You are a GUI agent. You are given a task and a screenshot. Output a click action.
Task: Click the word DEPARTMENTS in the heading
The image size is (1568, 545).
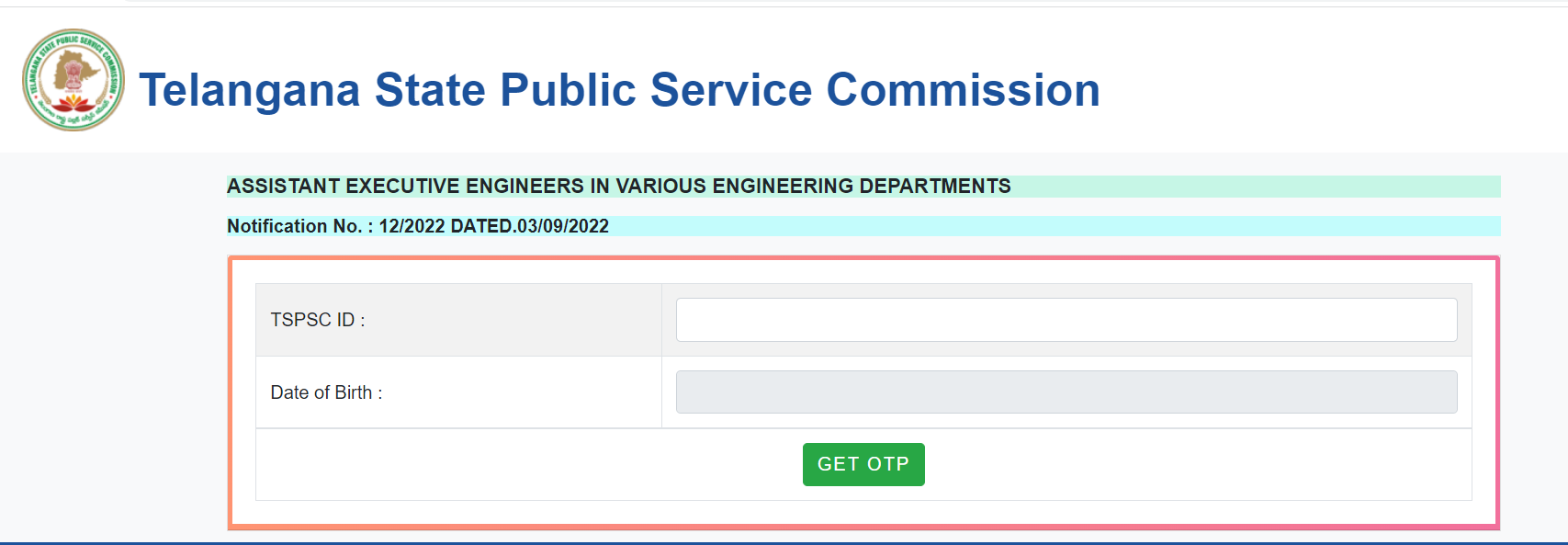(935, 187)
